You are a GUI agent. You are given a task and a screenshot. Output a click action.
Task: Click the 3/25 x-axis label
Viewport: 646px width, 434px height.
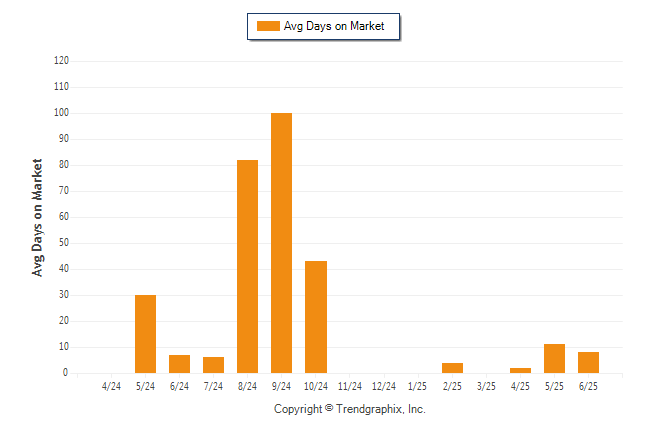pos(486,386)
